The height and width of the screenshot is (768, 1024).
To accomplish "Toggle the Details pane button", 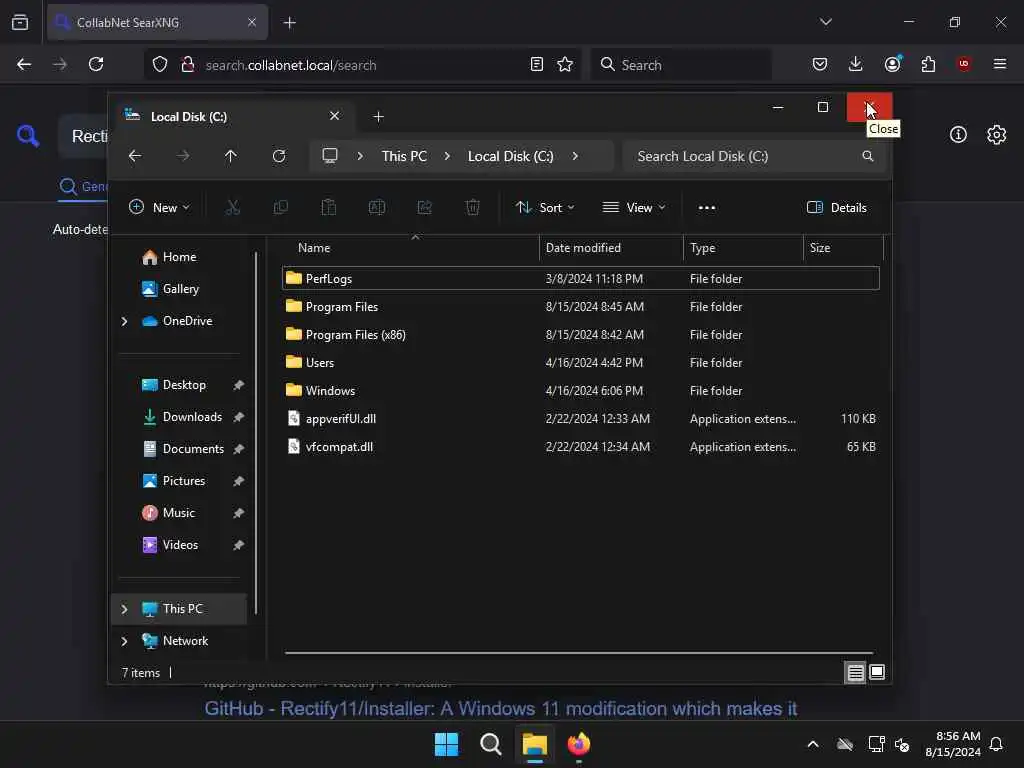I will (x=837, y=208).
